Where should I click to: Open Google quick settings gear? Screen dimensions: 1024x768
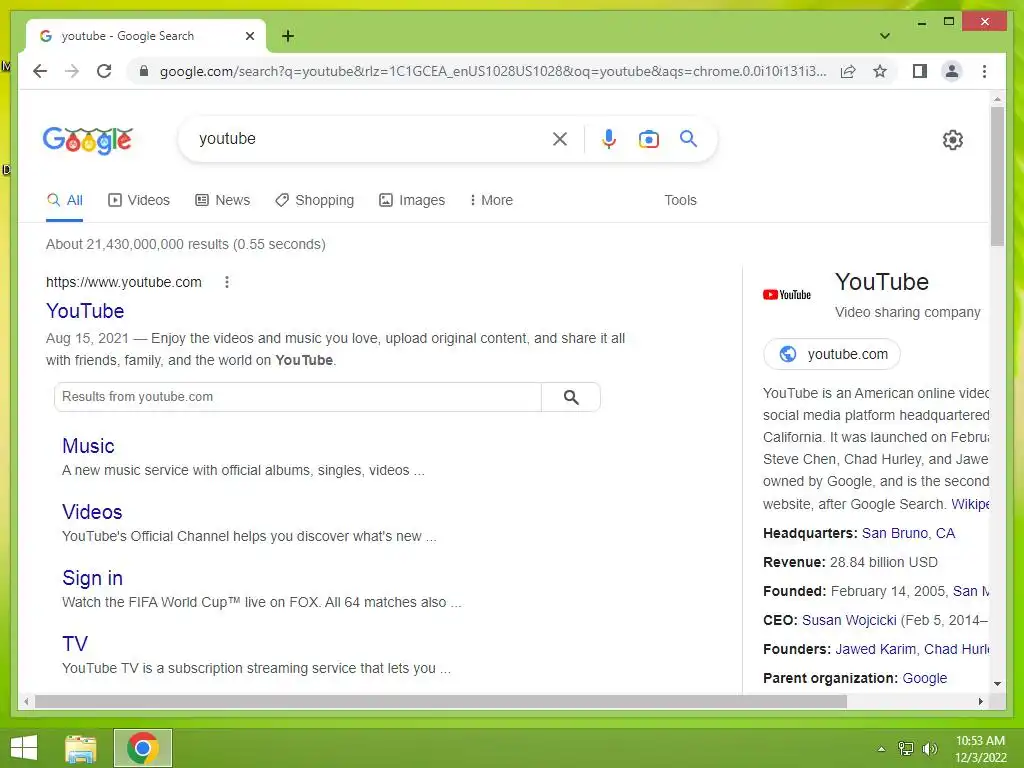(x=952, y=139)
